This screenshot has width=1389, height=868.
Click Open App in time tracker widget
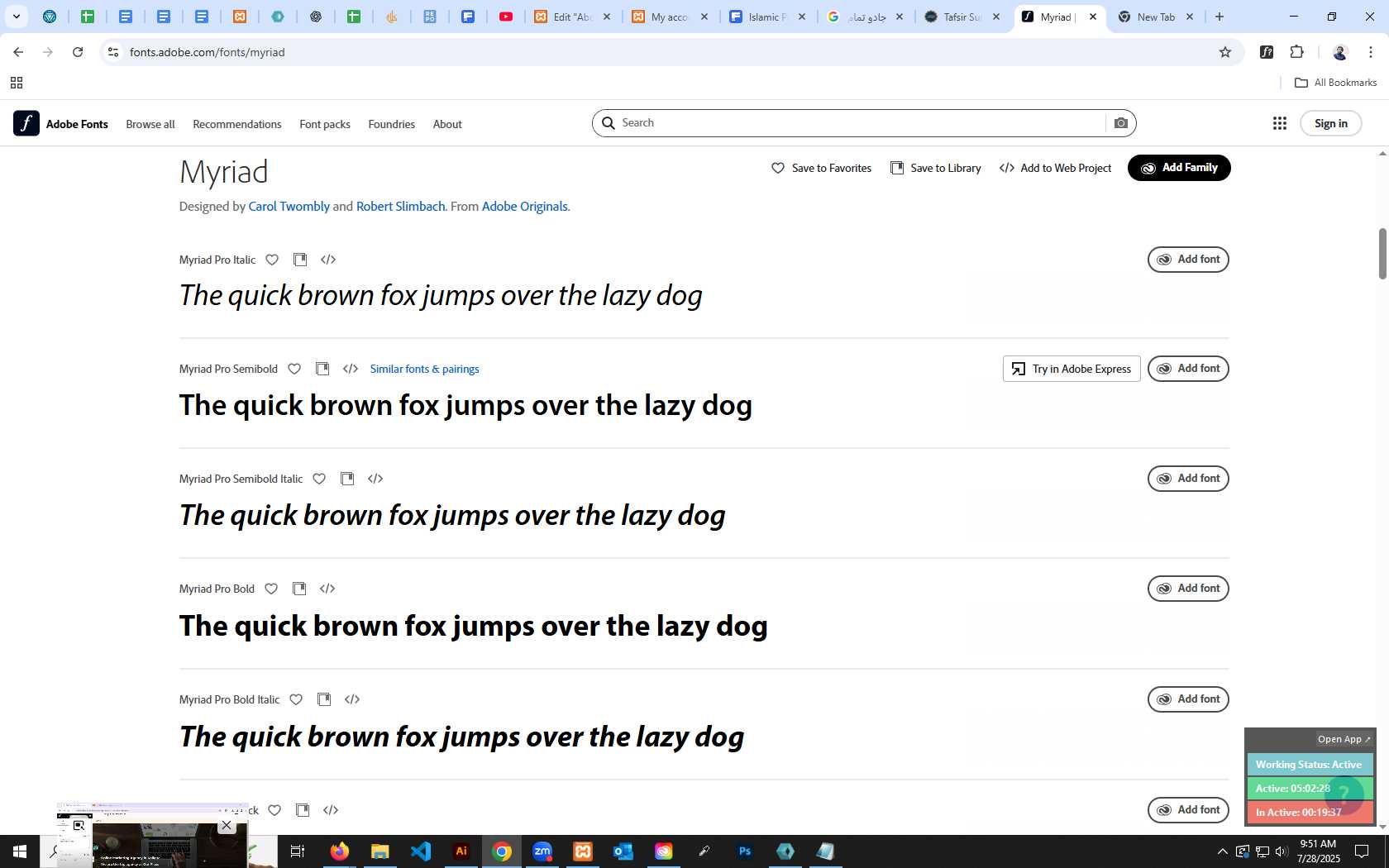pos(1344,739)
